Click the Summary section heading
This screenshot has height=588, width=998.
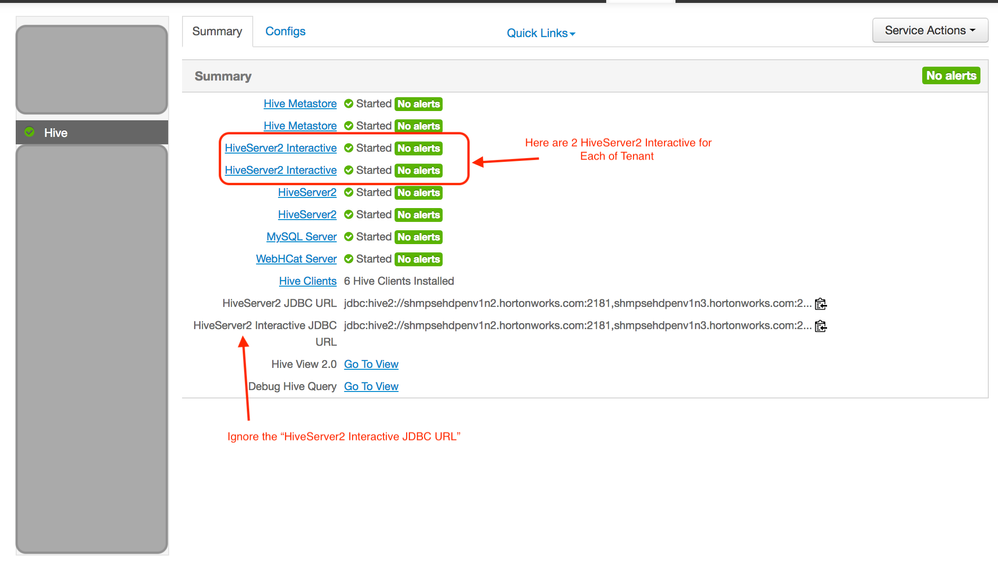[x=223, y=76]
